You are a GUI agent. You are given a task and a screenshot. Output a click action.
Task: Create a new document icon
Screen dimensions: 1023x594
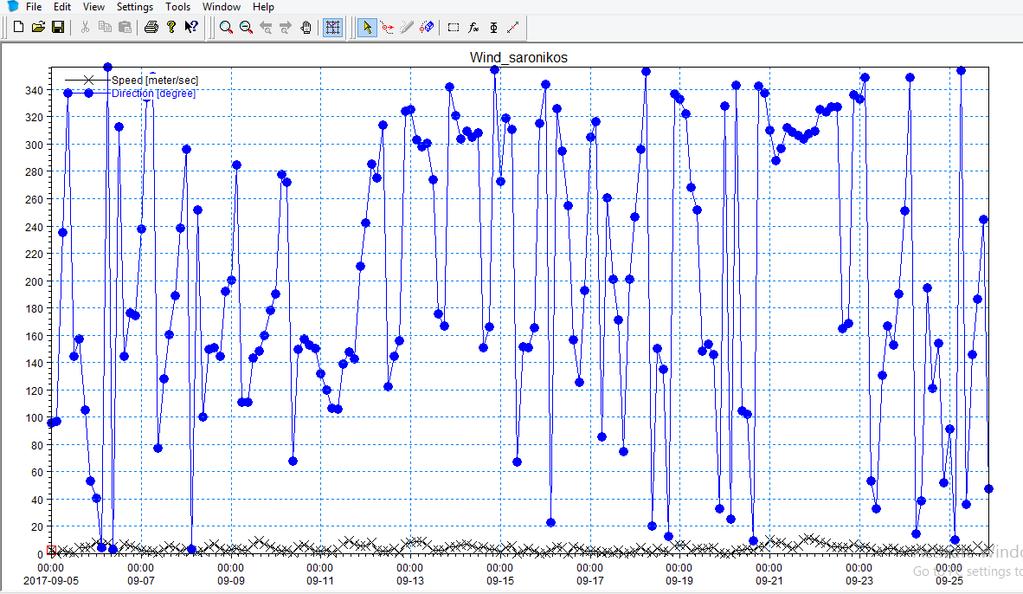tap(18, 27)
